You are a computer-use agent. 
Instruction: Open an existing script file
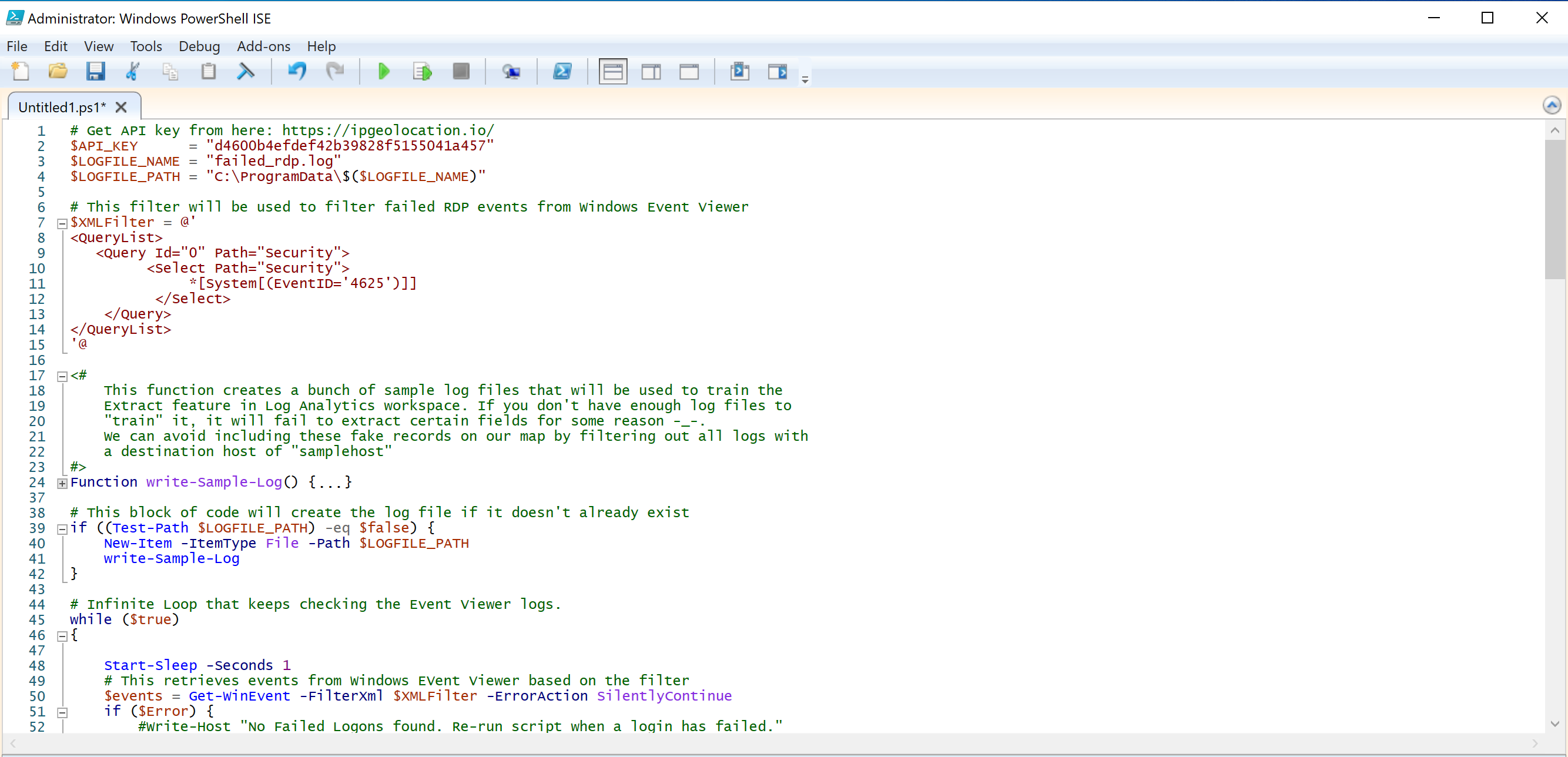pos(57,71)
